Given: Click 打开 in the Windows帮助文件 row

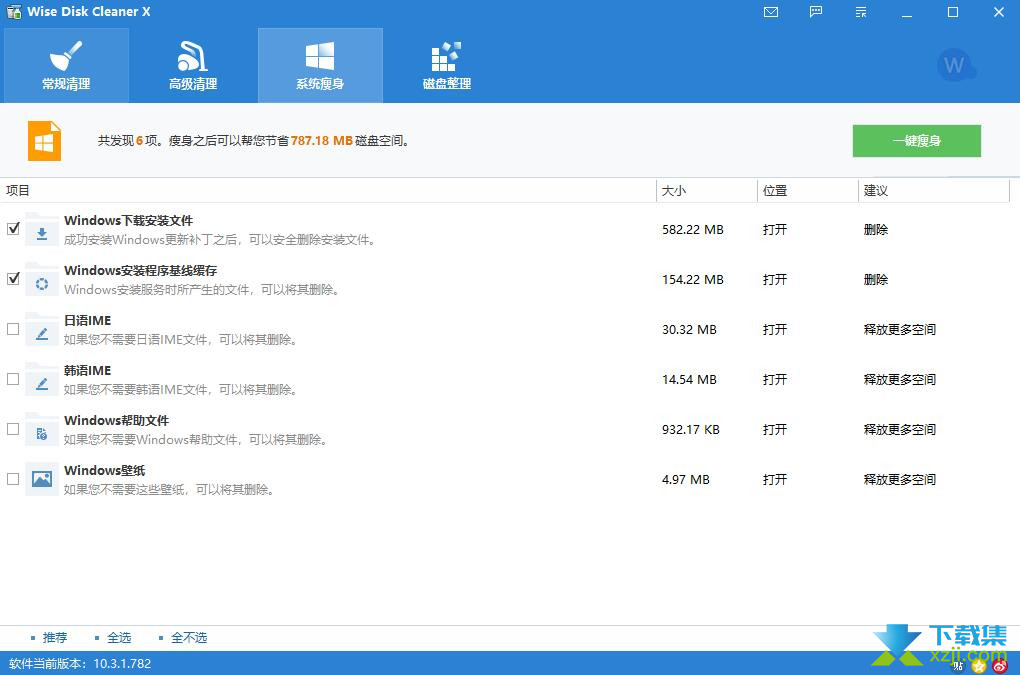Looking at the screenshot, I should [x=775, y=430].
